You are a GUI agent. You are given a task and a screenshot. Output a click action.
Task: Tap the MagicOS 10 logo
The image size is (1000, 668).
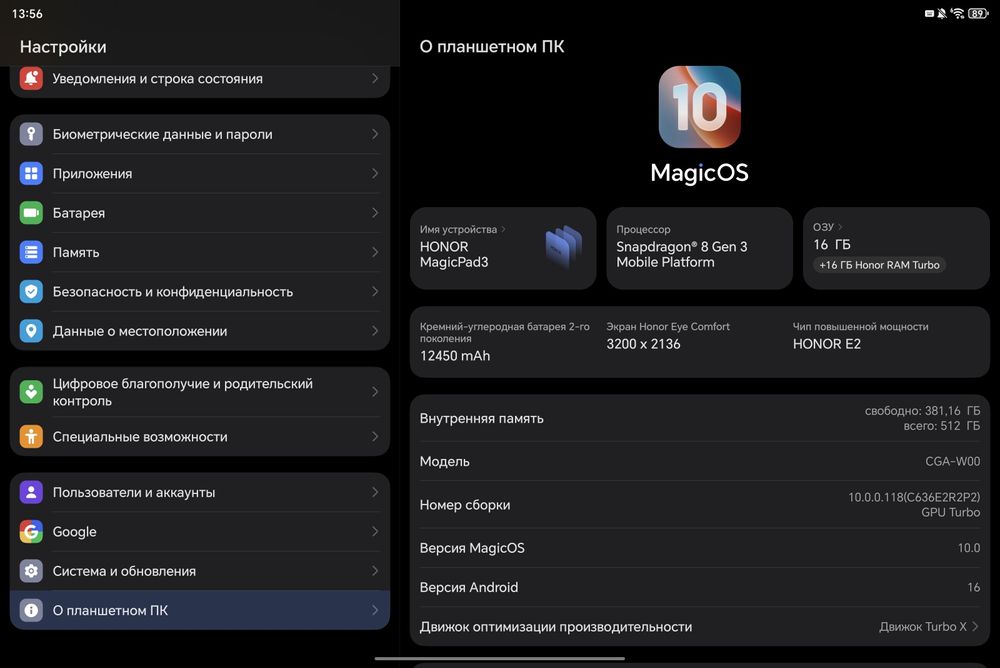[700, 107]
